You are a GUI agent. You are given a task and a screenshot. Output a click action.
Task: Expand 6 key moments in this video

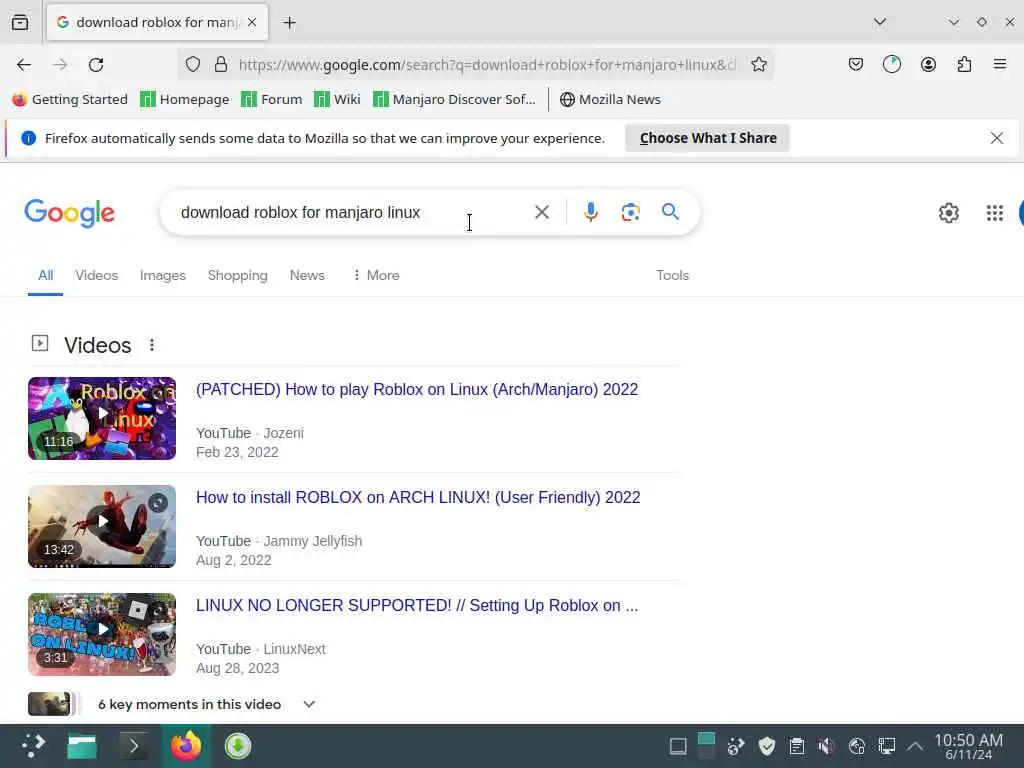pos(309,704)
